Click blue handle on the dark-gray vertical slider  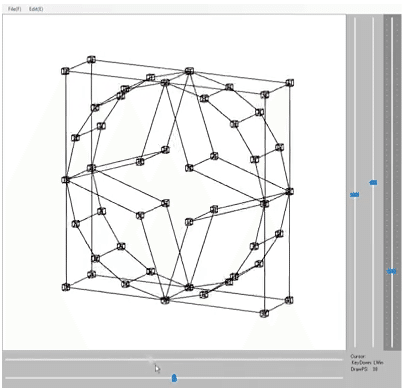pyautogui.click(x=391, y=272)
